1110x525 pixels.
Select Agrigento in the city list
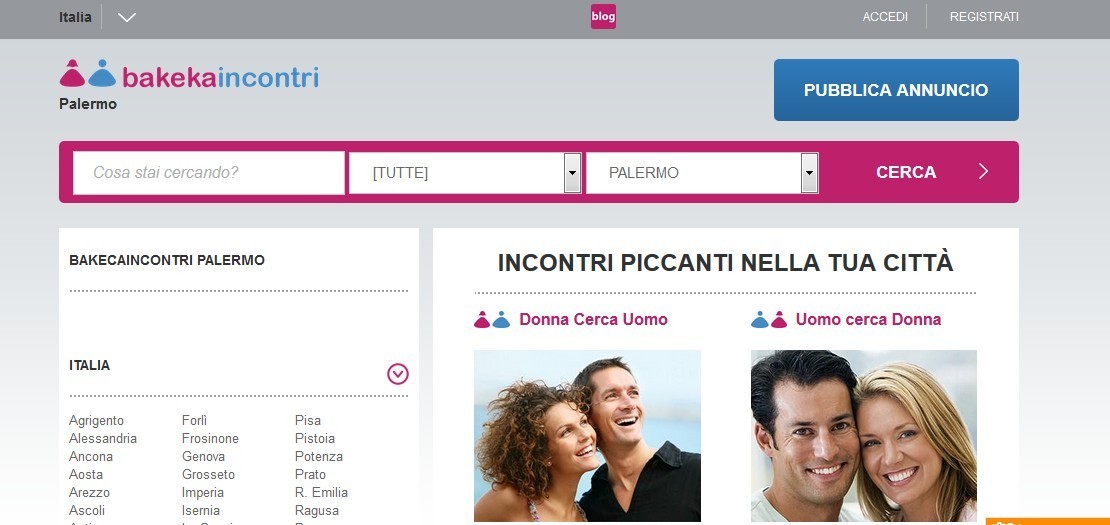[96, 420]
